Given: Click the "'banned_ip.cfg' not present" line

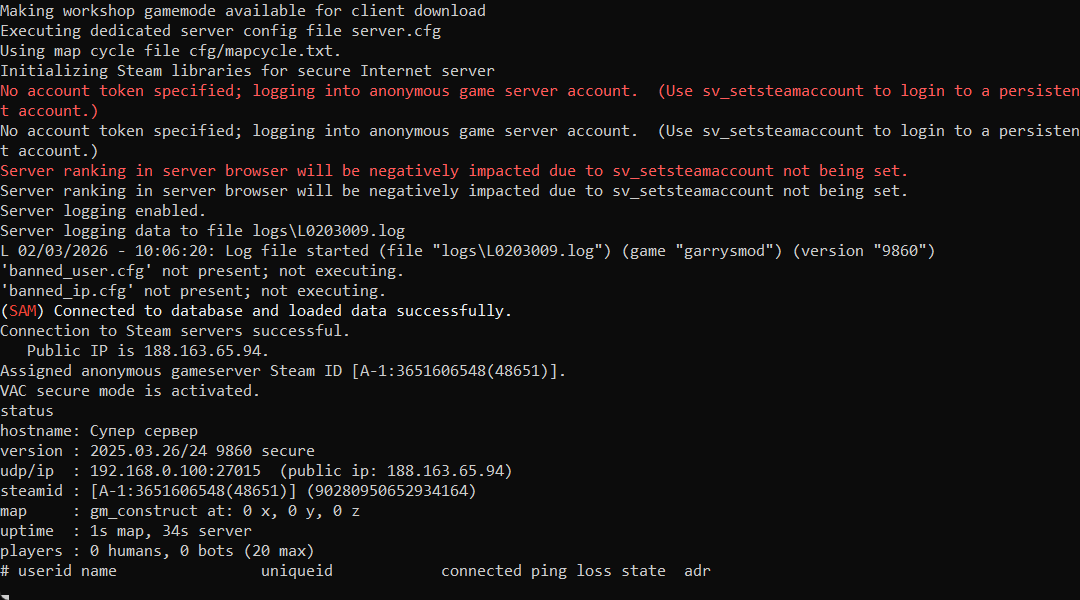Looking at the screenshot, I should (x=193, y=291).
